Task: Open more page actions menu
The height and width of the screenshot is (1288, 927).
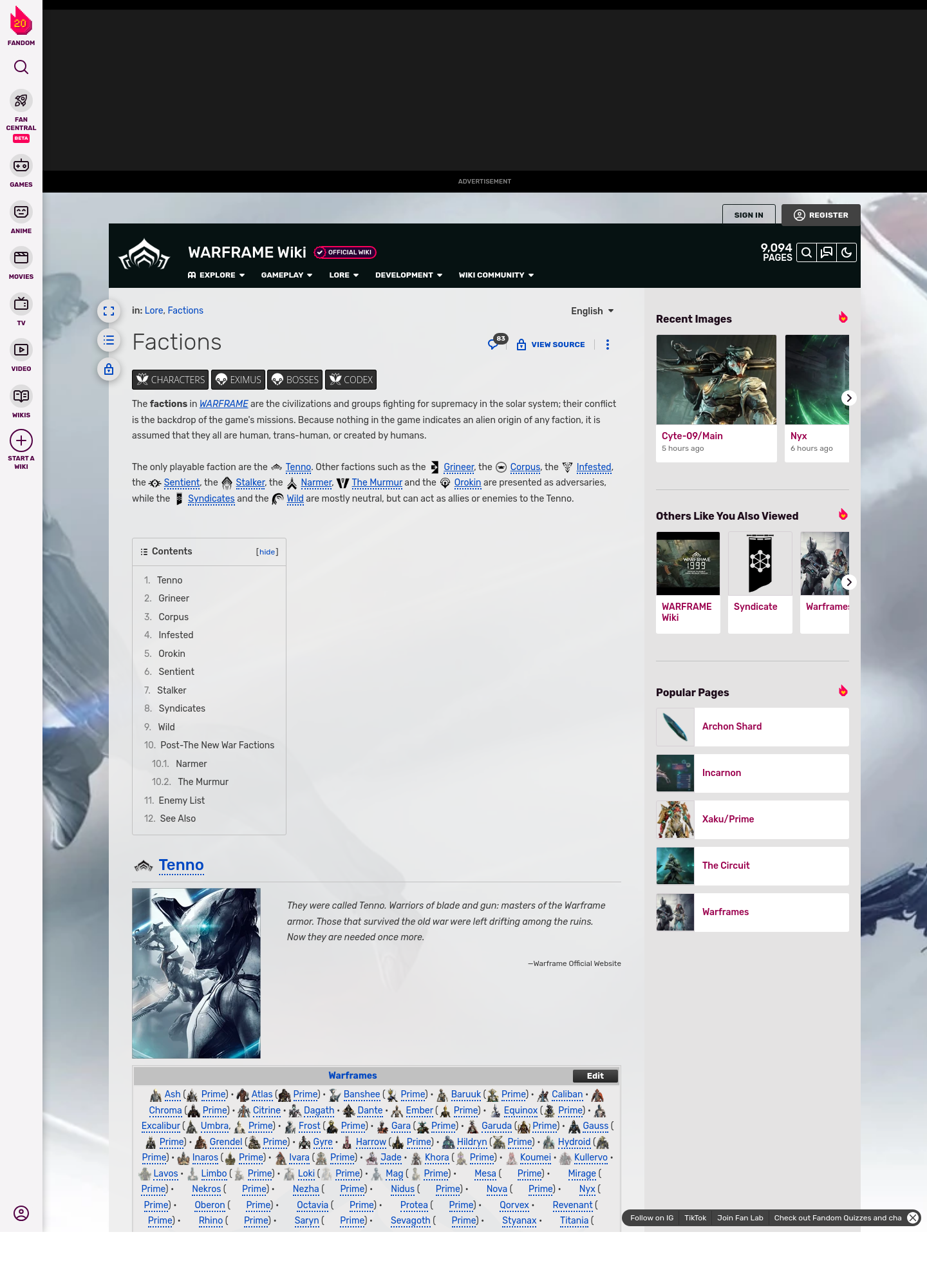Action: pyautogui.click(x=608, y=345)
